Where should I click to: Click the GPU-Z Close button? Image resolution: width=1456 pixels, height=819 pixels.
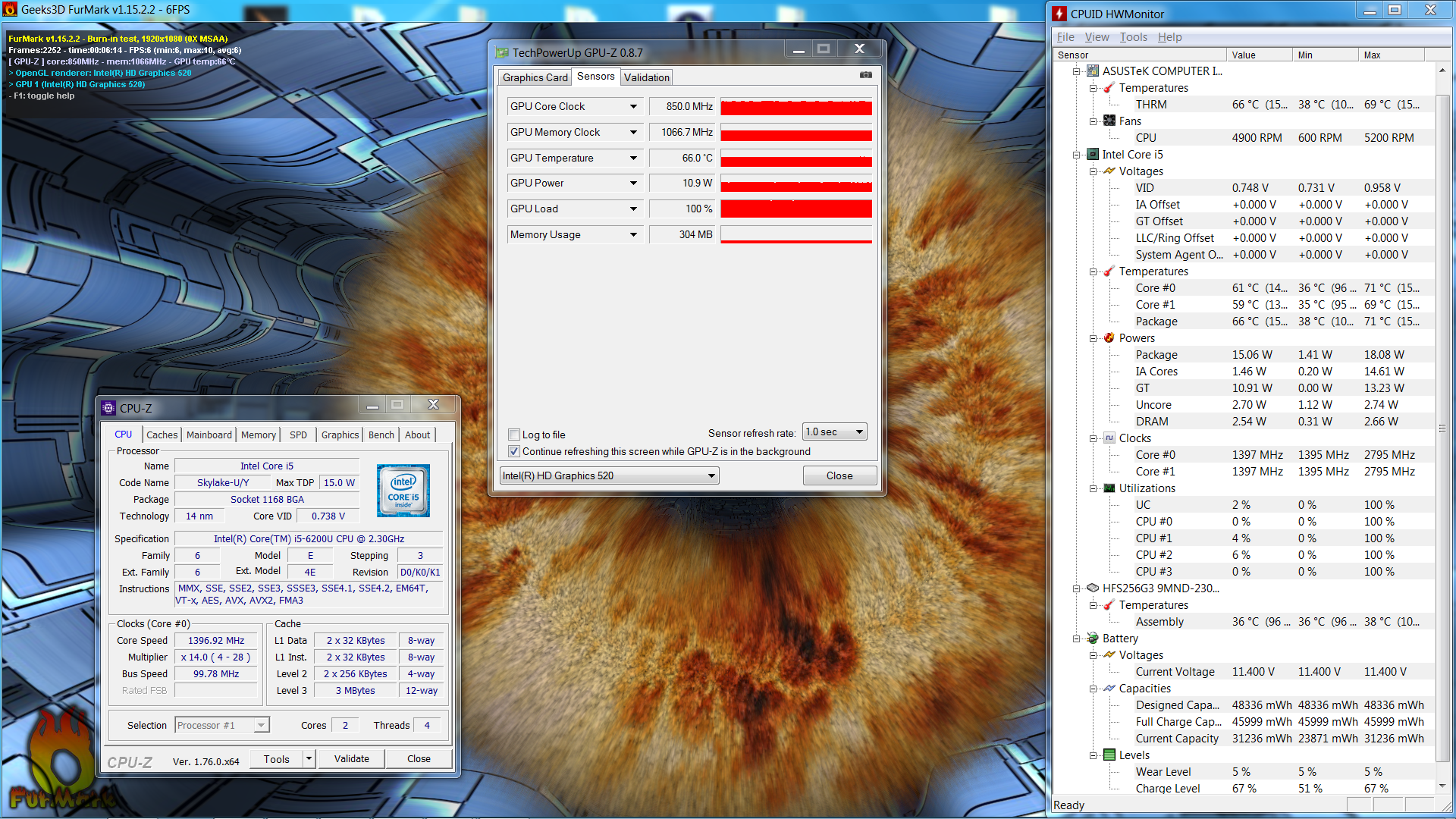coord(839,475)
